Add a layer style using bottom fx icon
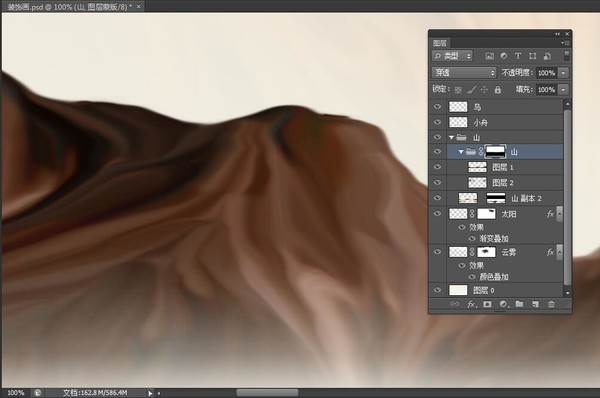Image resolution: width=600 pixels, height=398 pixels. tap(471, 304)
